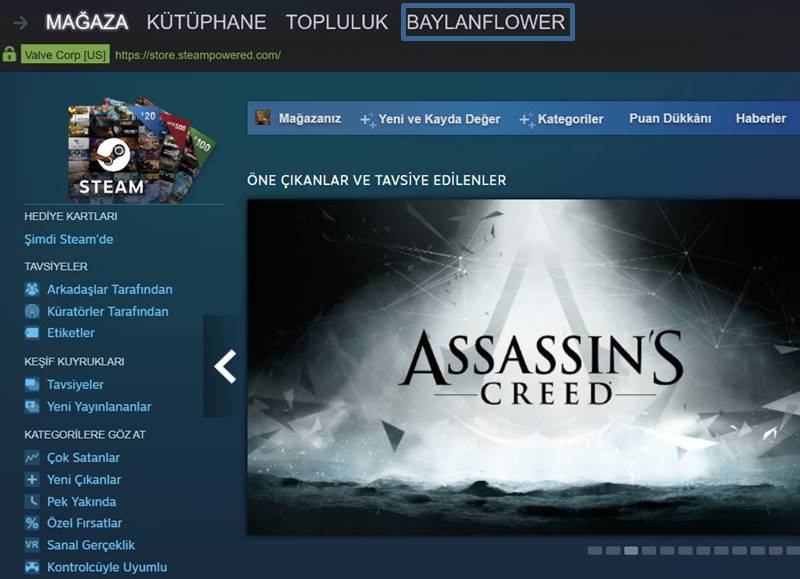Click the ÖNE ÇIKANLAR VE TAVSİYE EDİLENLER heading

377,180
